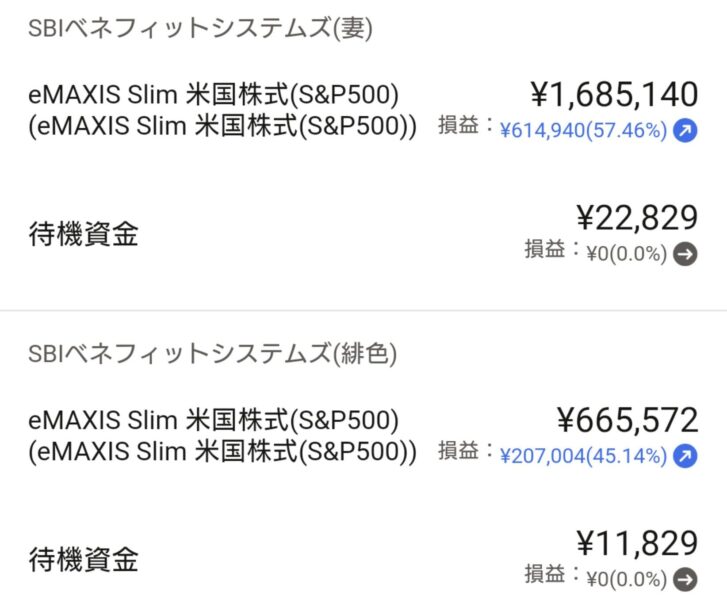Select 待機資金 label in the 緋色 account
The width and height of the screenshot is (727, 600).
(83, 558)
